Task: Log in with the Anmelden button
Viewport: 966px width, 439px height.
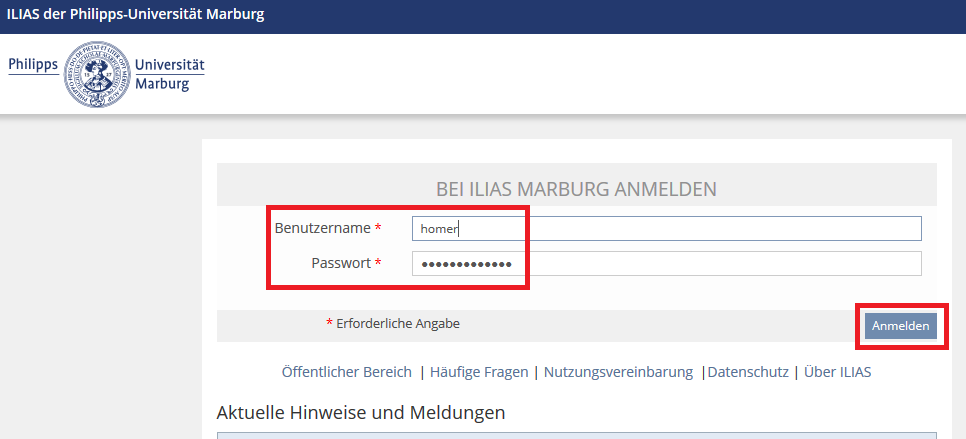Action: [x=900, y=326]
